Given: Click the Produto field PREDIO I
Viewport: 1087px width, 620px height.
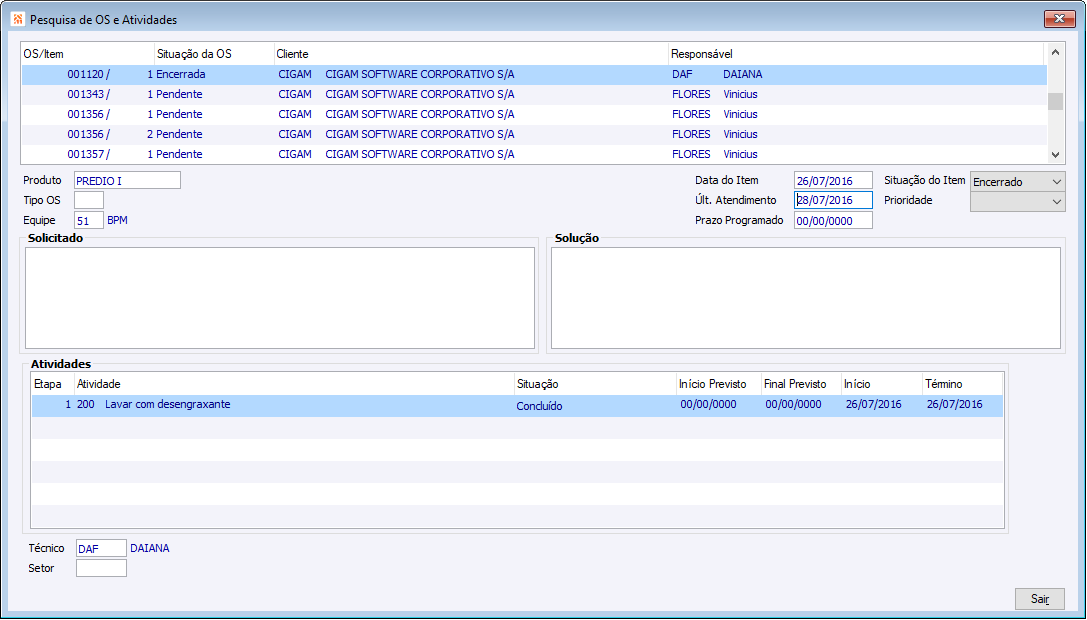Looking at the screenshot, I should click(128, 180).
